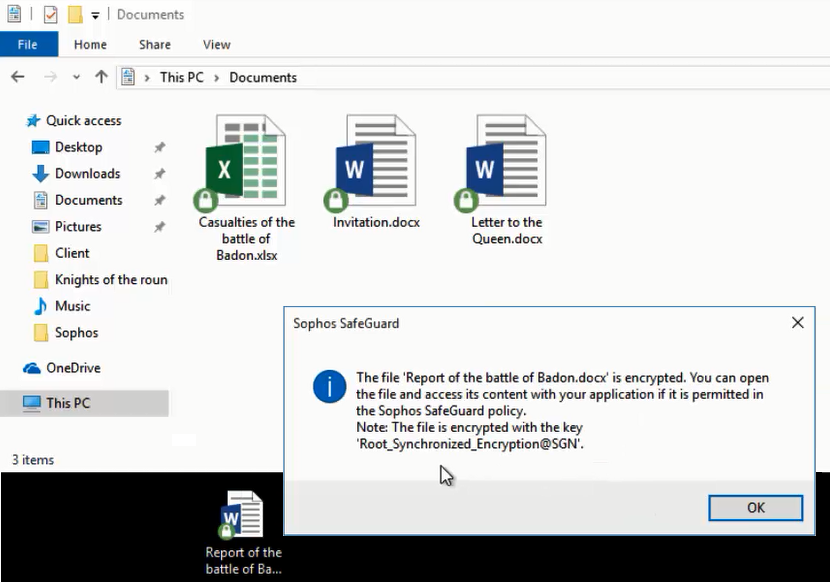This screenshot has height=582, width=830.
Task: Click the pin icon next to Pictures
Action: [x=159, y=227]
